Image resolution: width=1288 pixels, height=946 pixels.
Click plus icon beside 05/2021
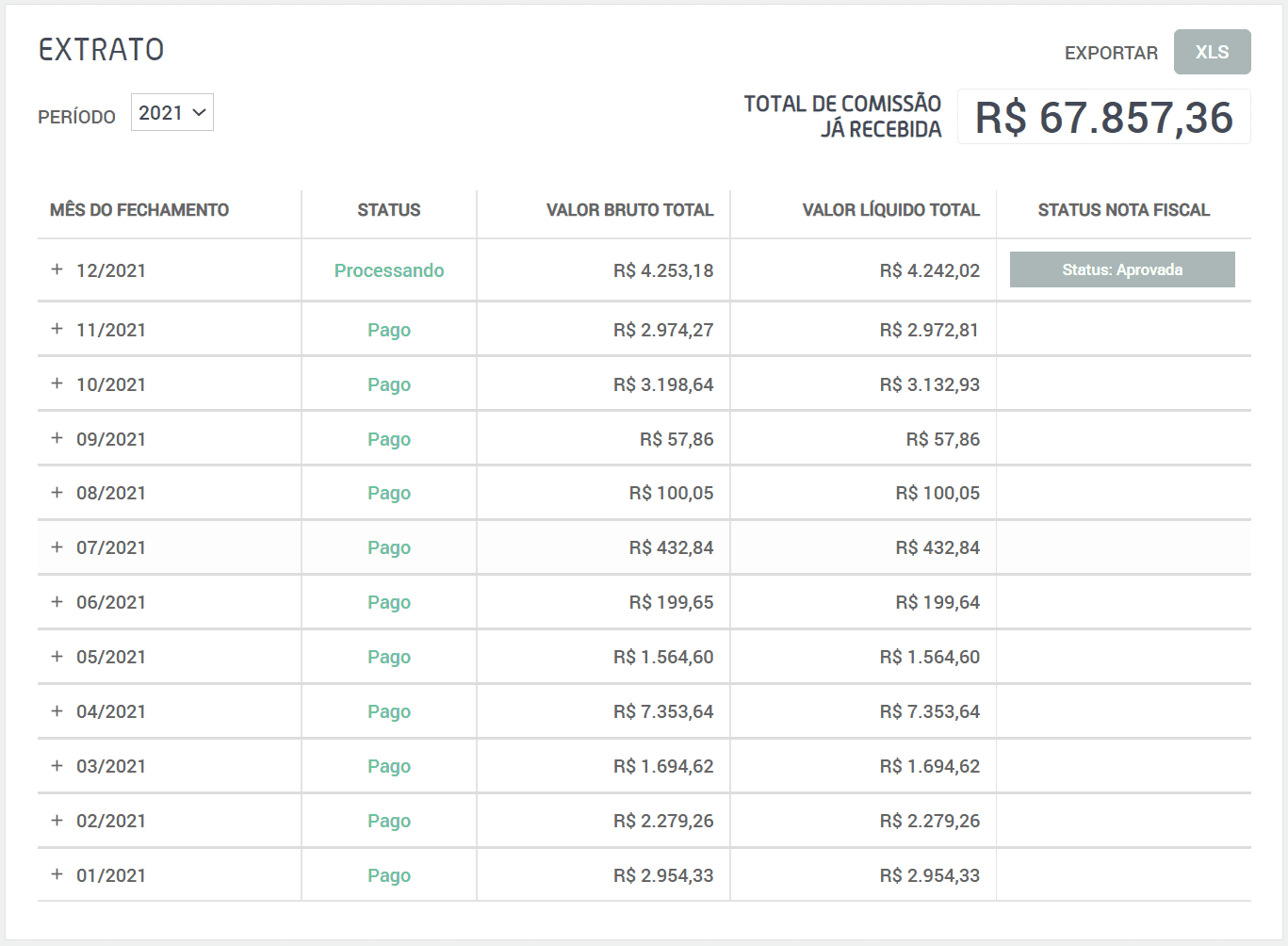point(57,656)
